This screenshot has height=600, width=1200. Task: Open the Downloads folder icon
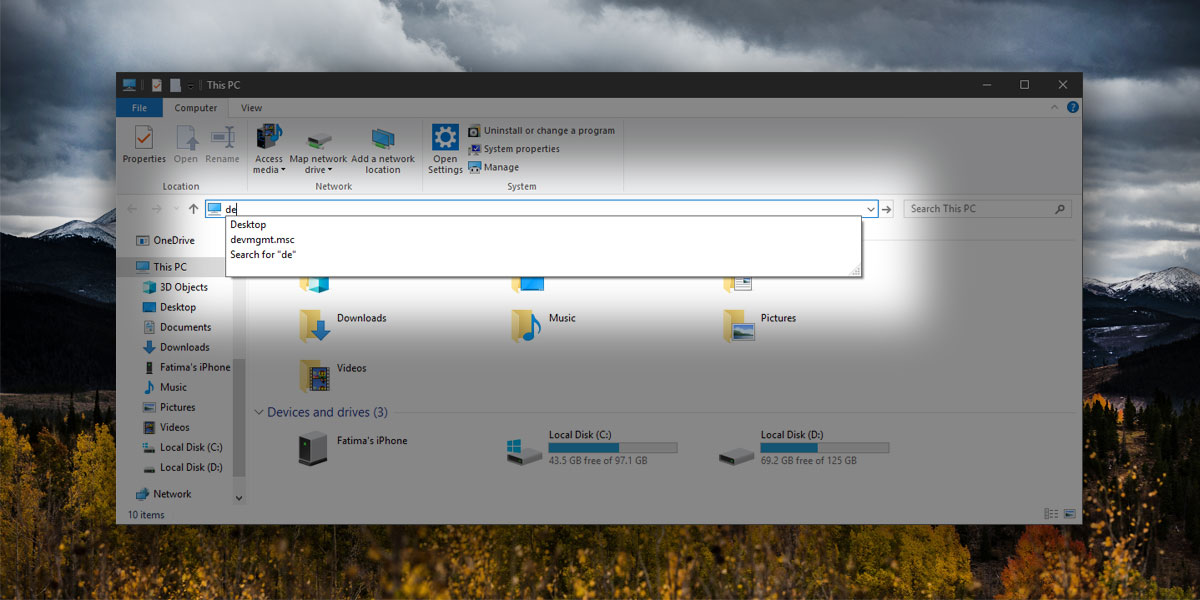tap(315, 325)
